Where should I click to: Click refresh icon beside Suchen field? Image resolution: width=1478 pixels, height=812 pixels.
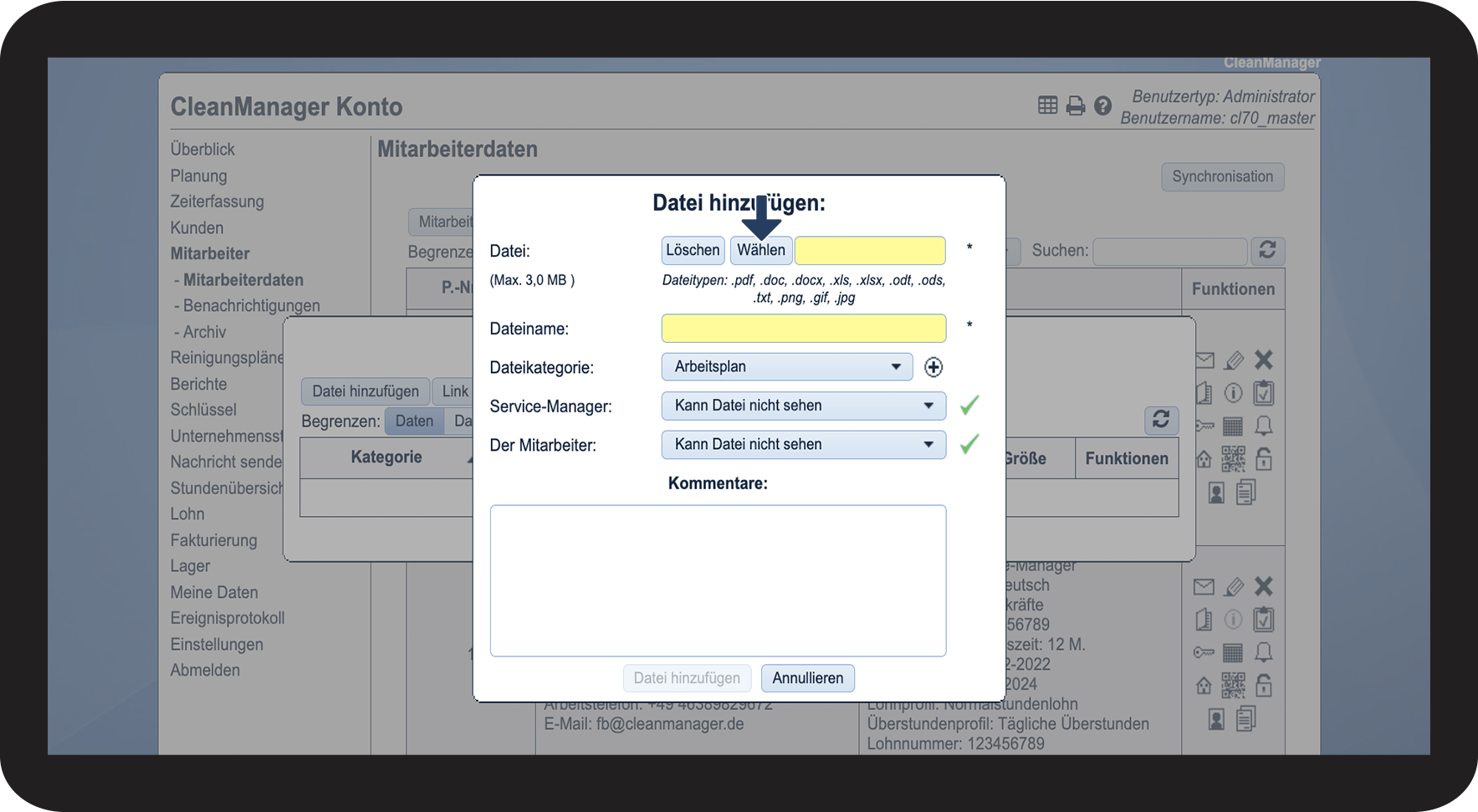[1267, 250]
